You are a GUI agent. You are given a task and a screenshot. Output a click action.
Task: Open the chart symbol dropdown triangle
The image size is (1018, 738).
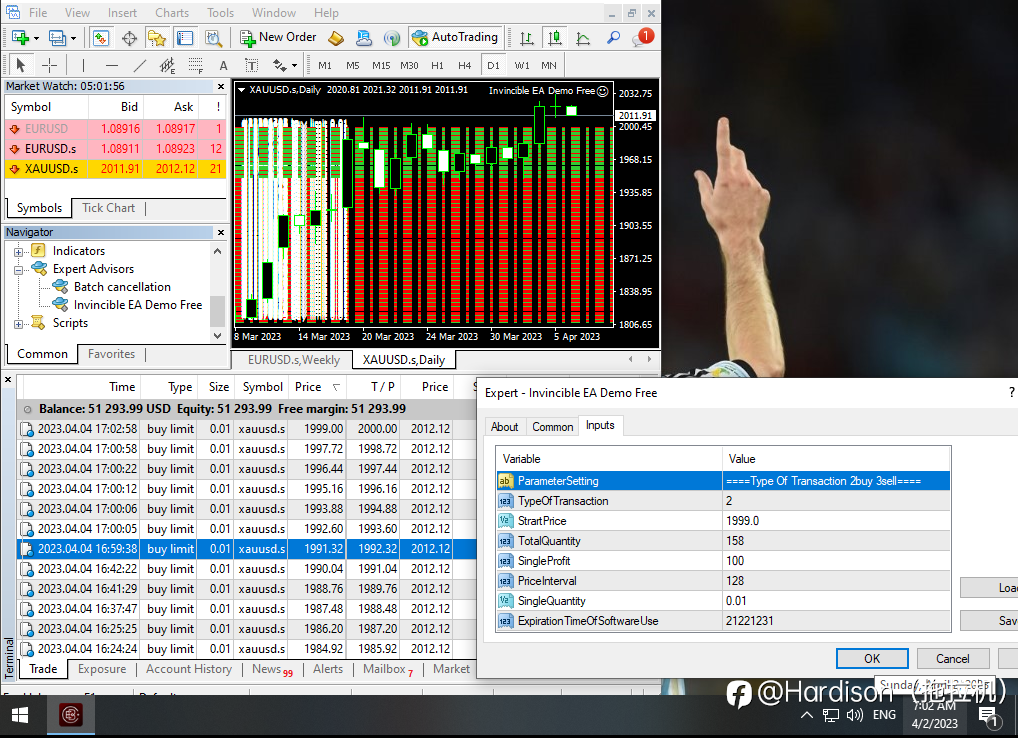pos(241,90)
